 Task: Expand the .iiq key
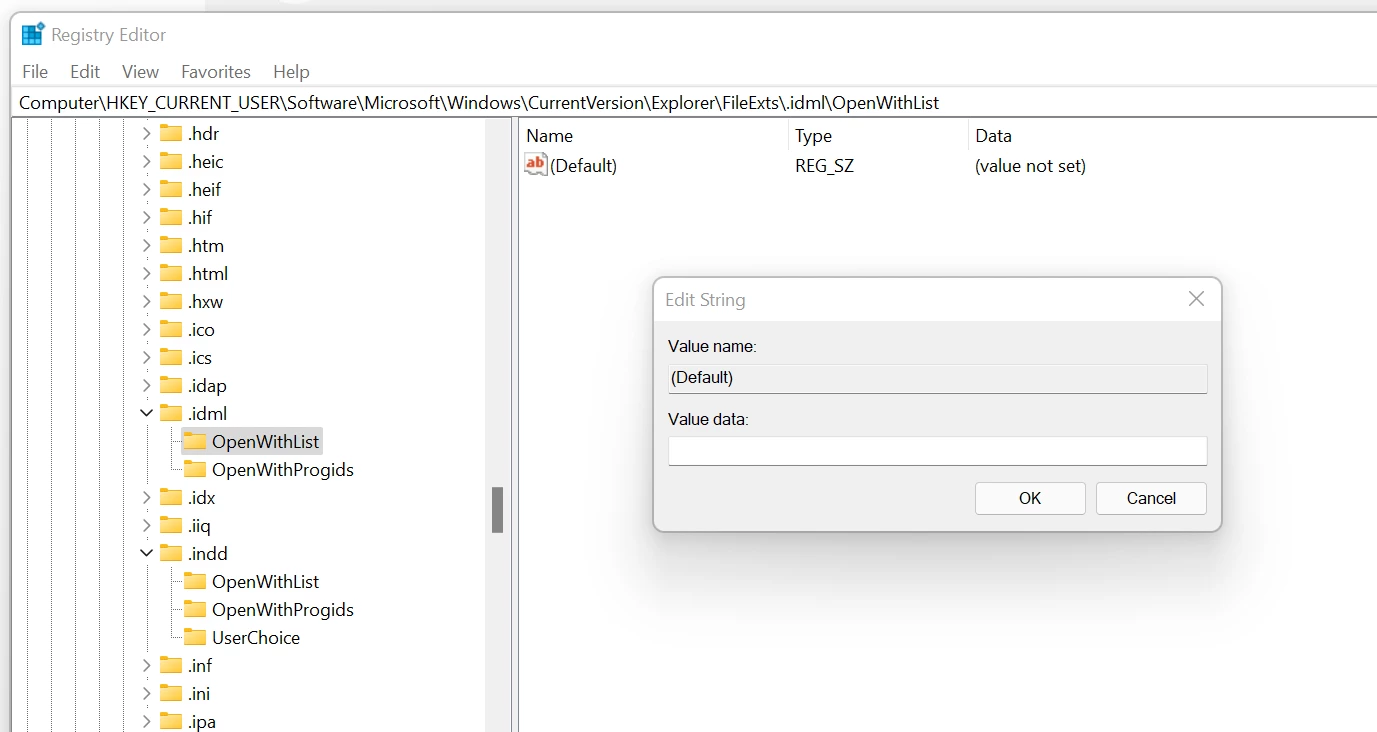147,526
